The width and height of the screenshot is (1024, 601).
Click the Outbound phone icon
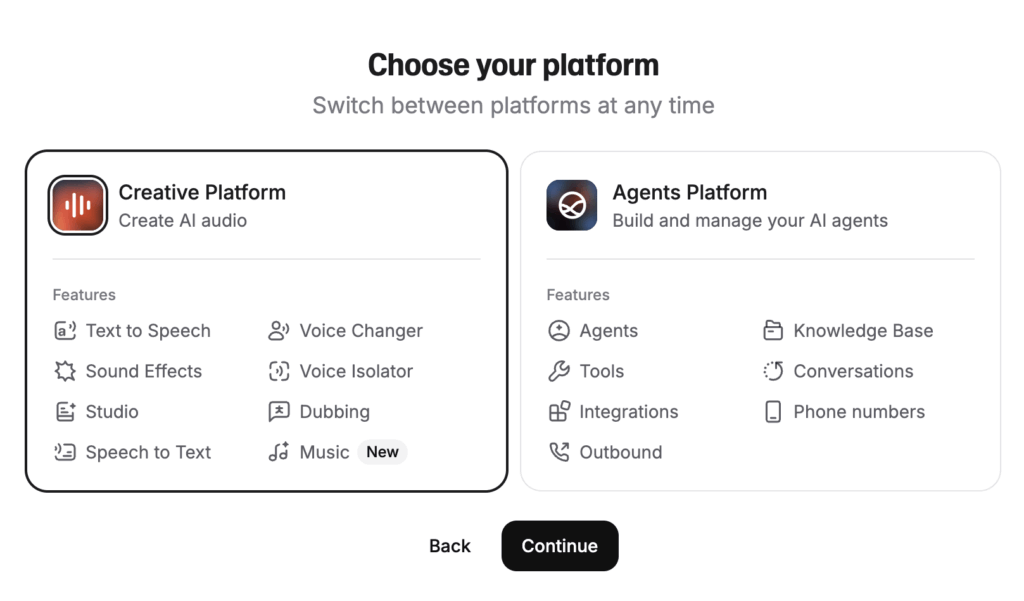pyautogui.click(x=559, y=452)
